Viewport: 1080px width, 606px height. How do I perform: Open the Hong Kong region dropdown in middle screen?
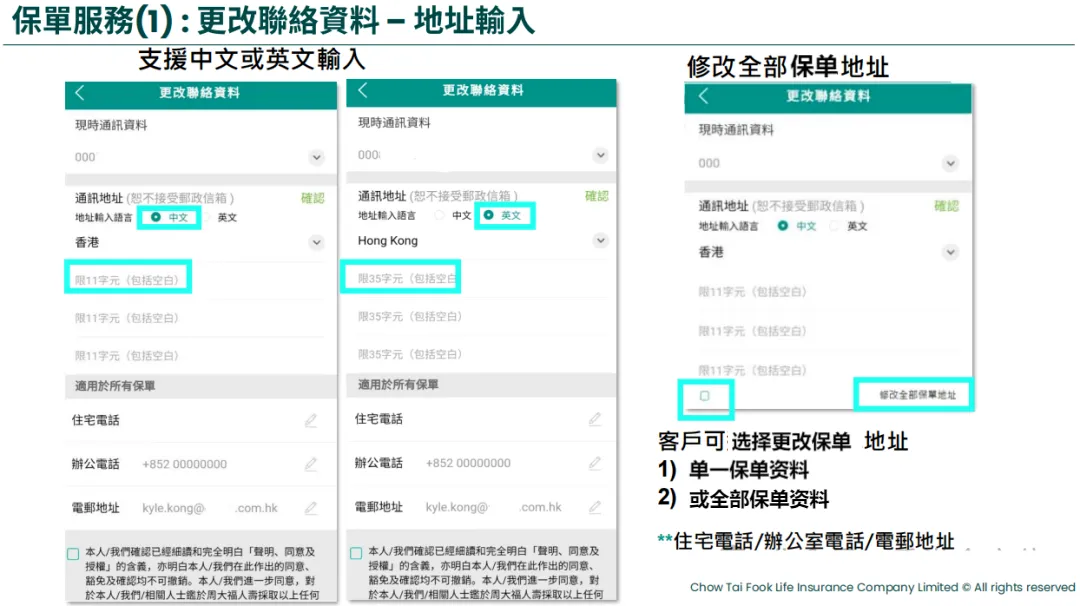point(601,240)
